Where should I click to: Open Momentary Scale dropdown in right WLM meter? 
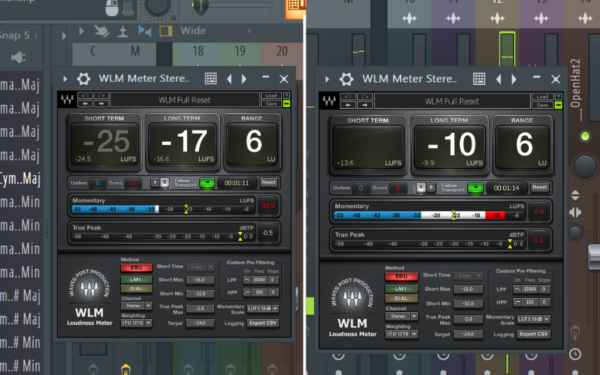coord(533,319)
